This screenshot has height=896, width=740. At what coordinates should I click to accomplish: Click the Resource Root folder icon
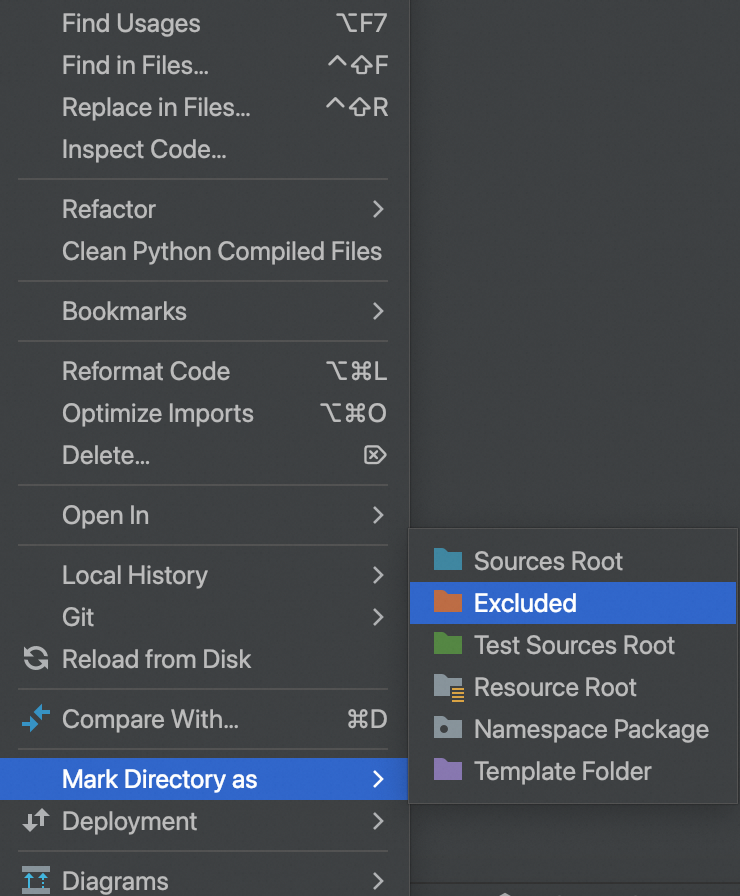click(x=448, y=687)
